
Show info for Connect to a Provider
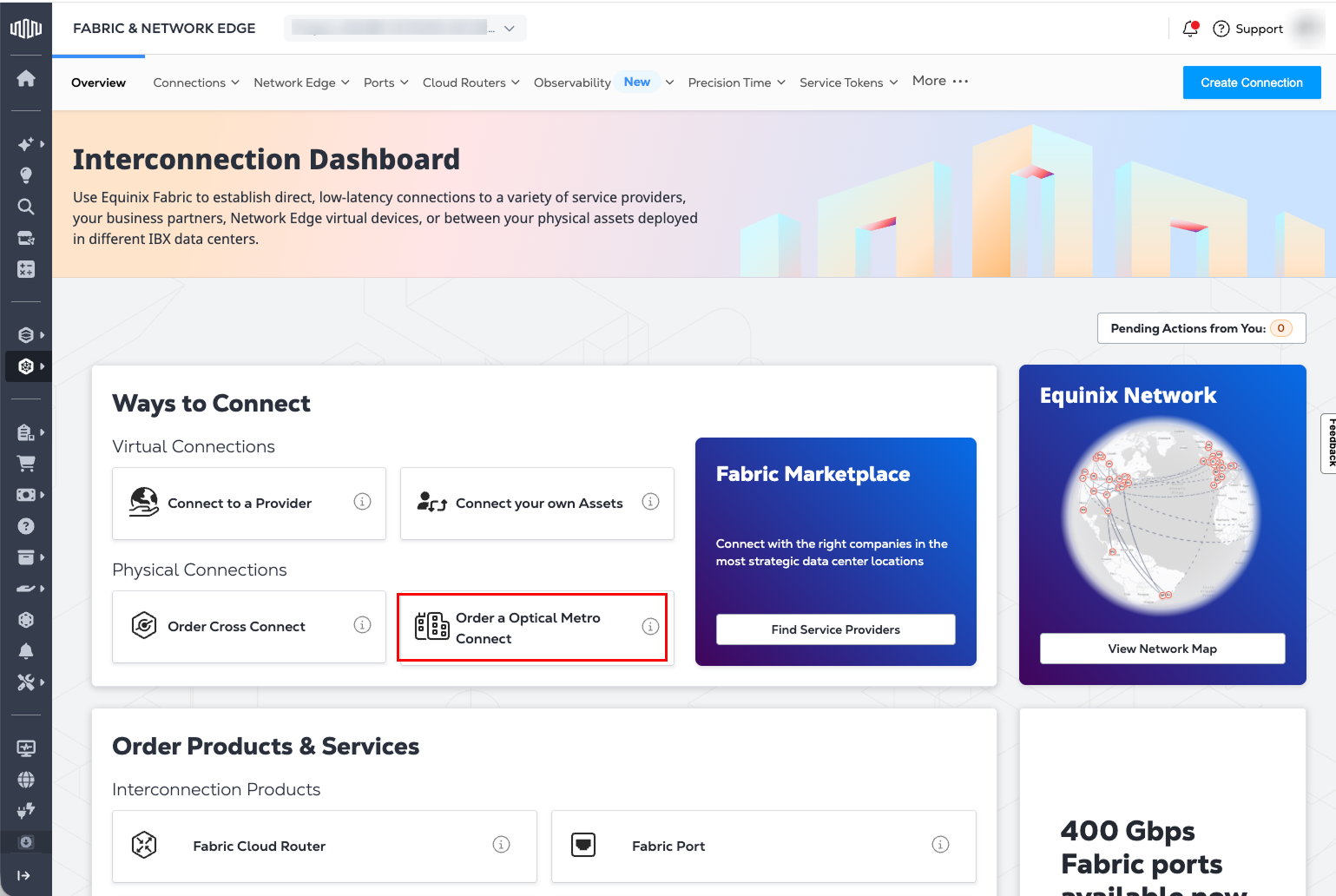(363, 502)
